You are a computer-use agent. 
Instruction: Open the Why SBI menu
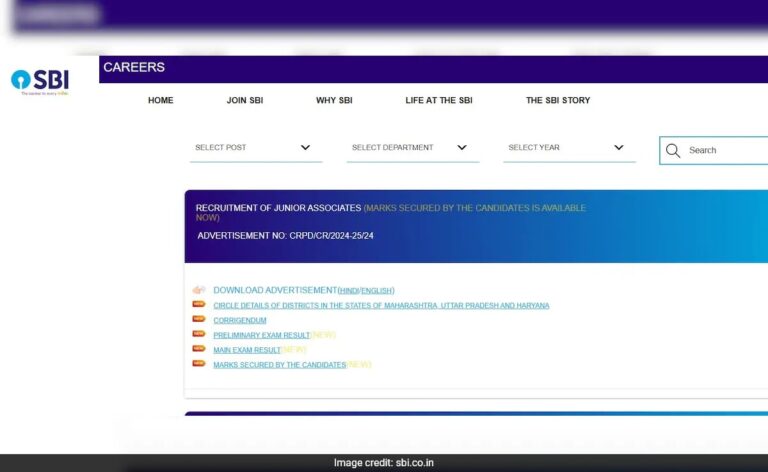coord(334,100)
